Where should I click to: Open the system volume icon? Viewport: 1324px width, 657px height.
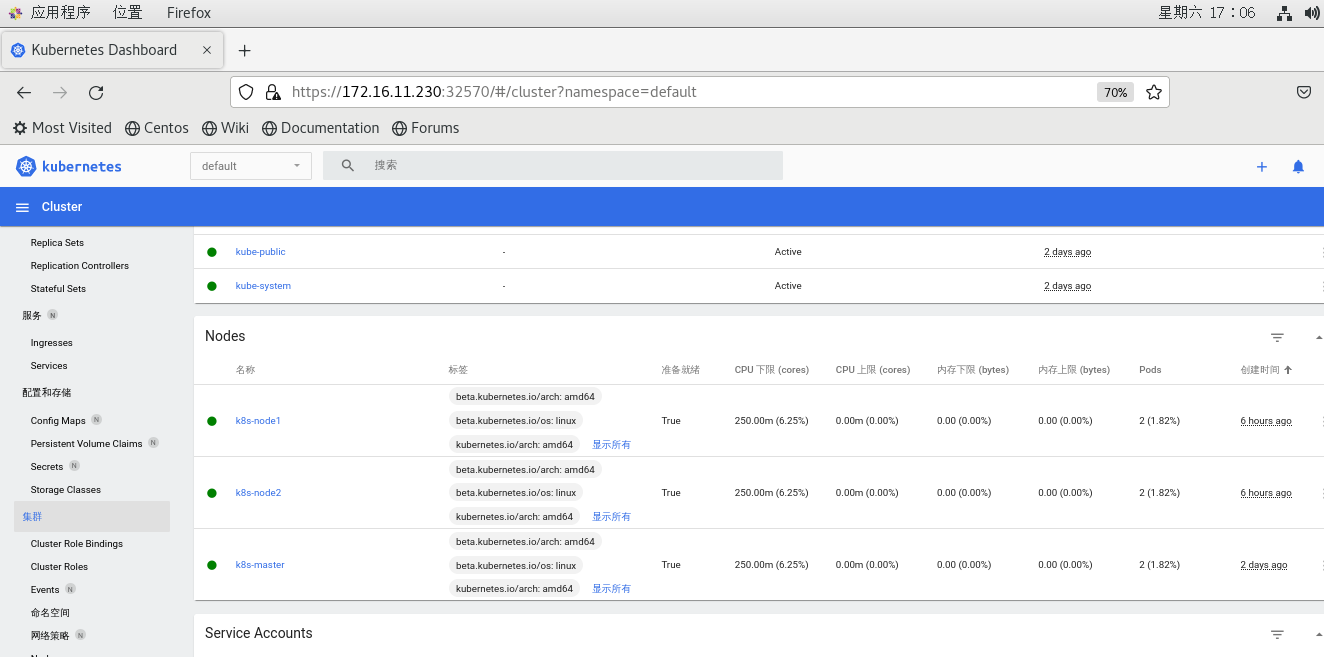[x=1312, y=13]
